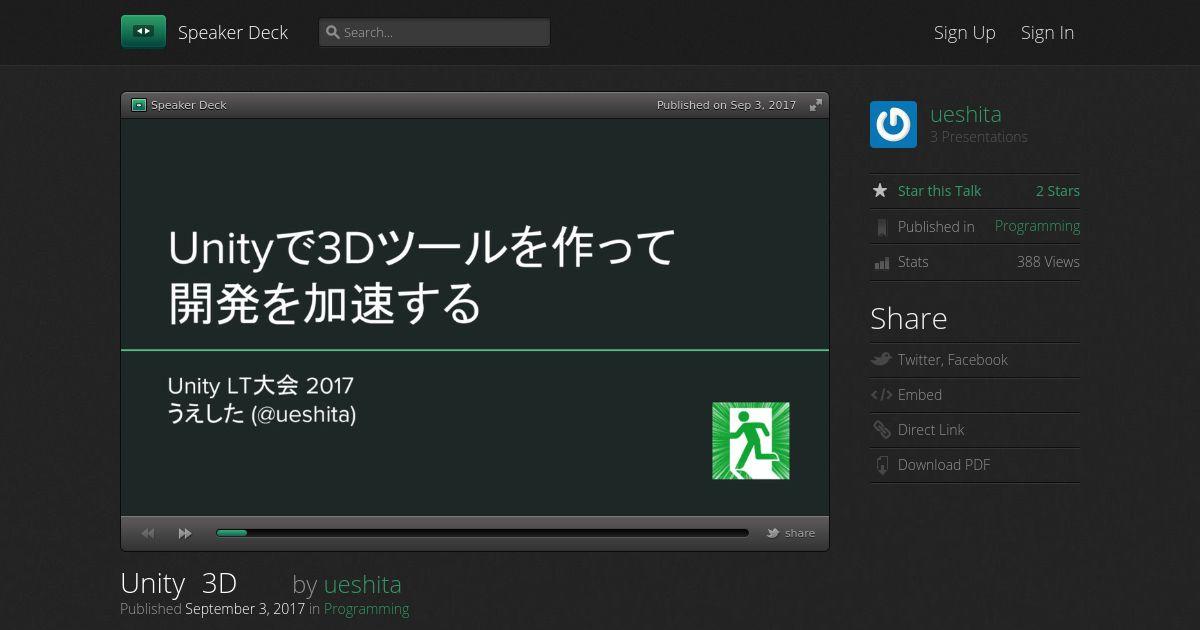Viewport: 1200px width, 630px height.
Task: Open the Speaker Deck home text link
Action: pos(233,32)
